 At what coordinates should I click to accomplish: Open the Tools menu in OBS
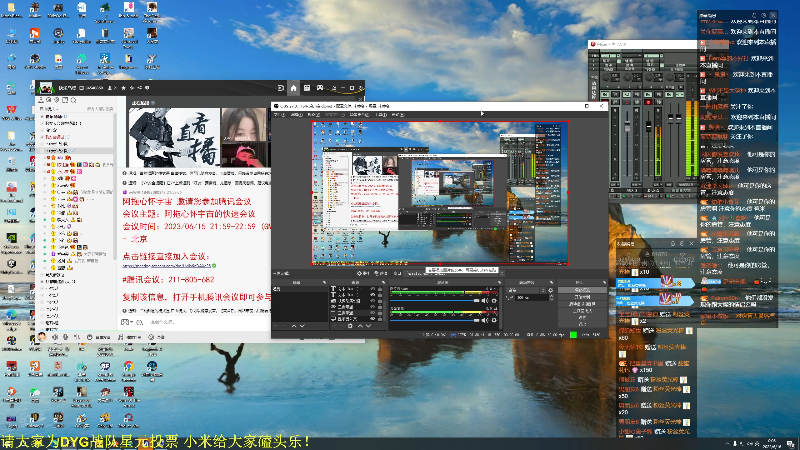(x=381, y=115)
